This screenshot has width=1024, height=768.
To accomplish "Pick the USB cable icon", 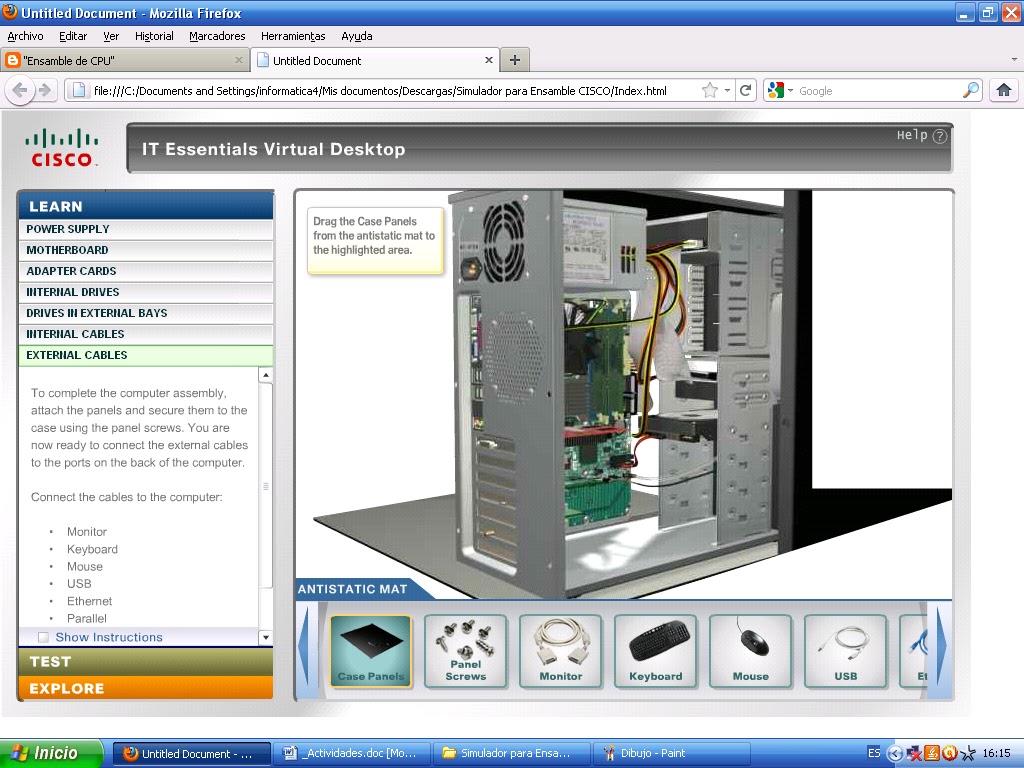I will click(845, 651).
